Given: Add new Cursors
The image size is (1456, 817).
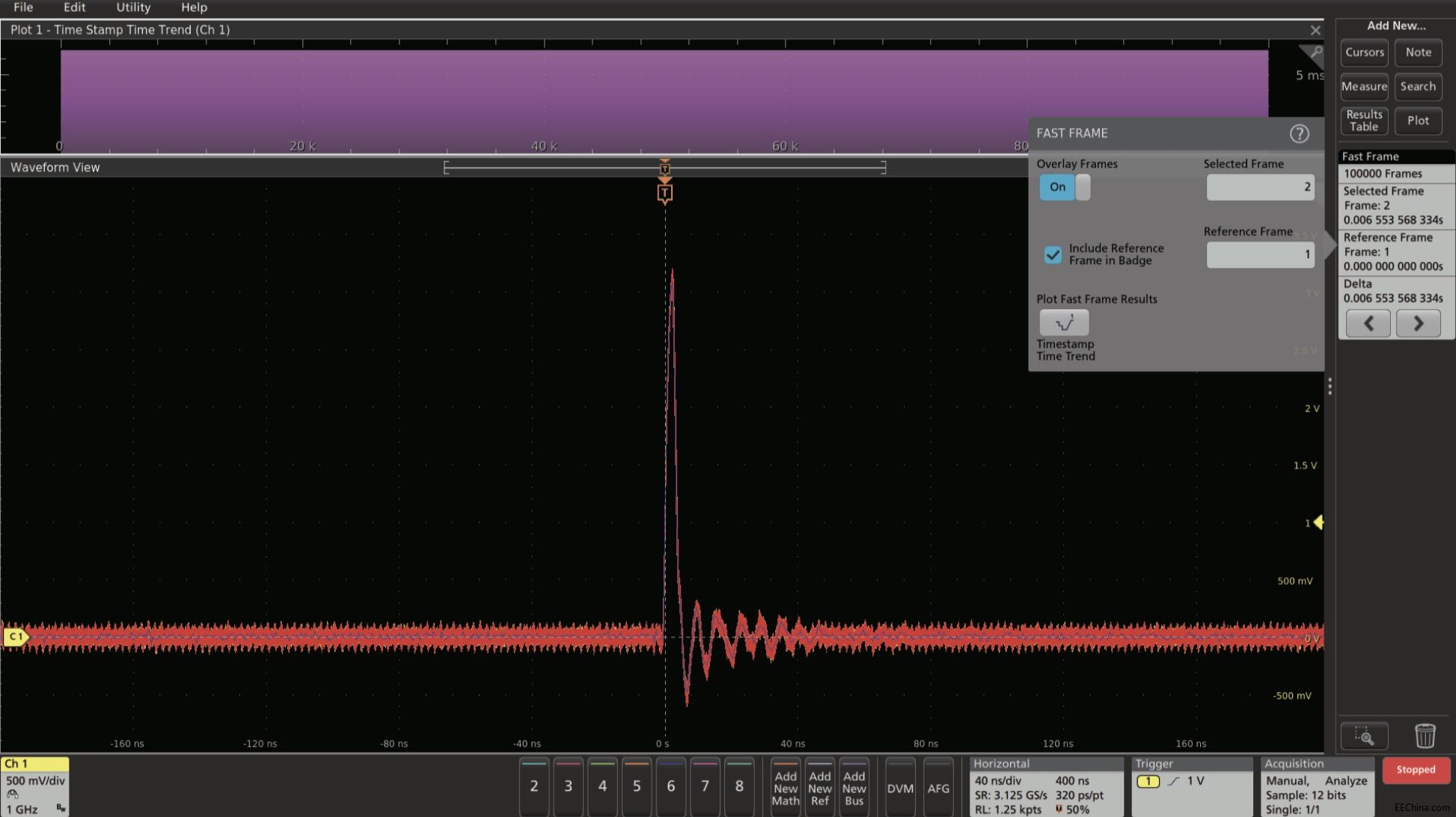Looking at the screenshot, I should point(1364,52).
